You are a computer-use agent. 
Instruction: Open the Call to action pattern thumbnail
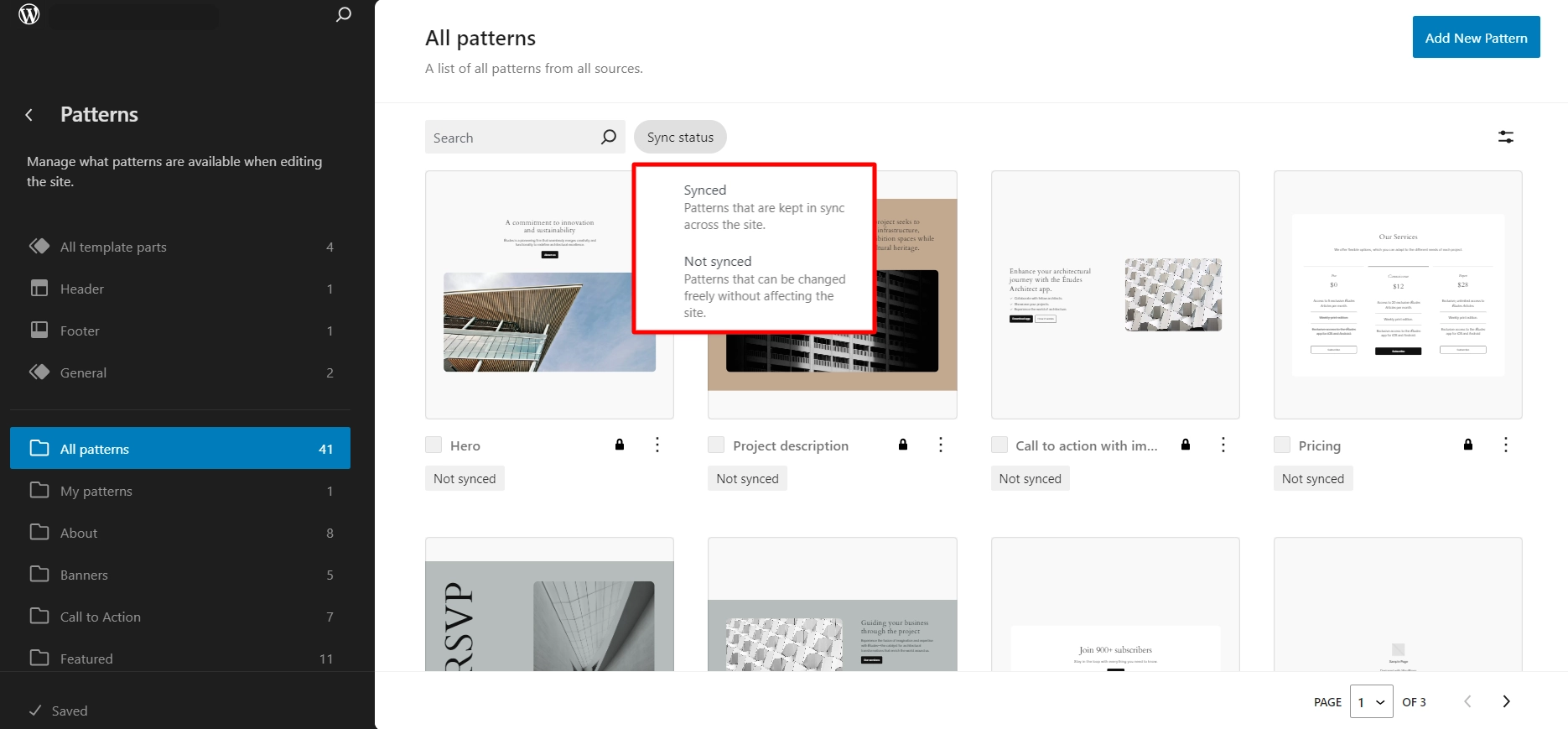1115,294
